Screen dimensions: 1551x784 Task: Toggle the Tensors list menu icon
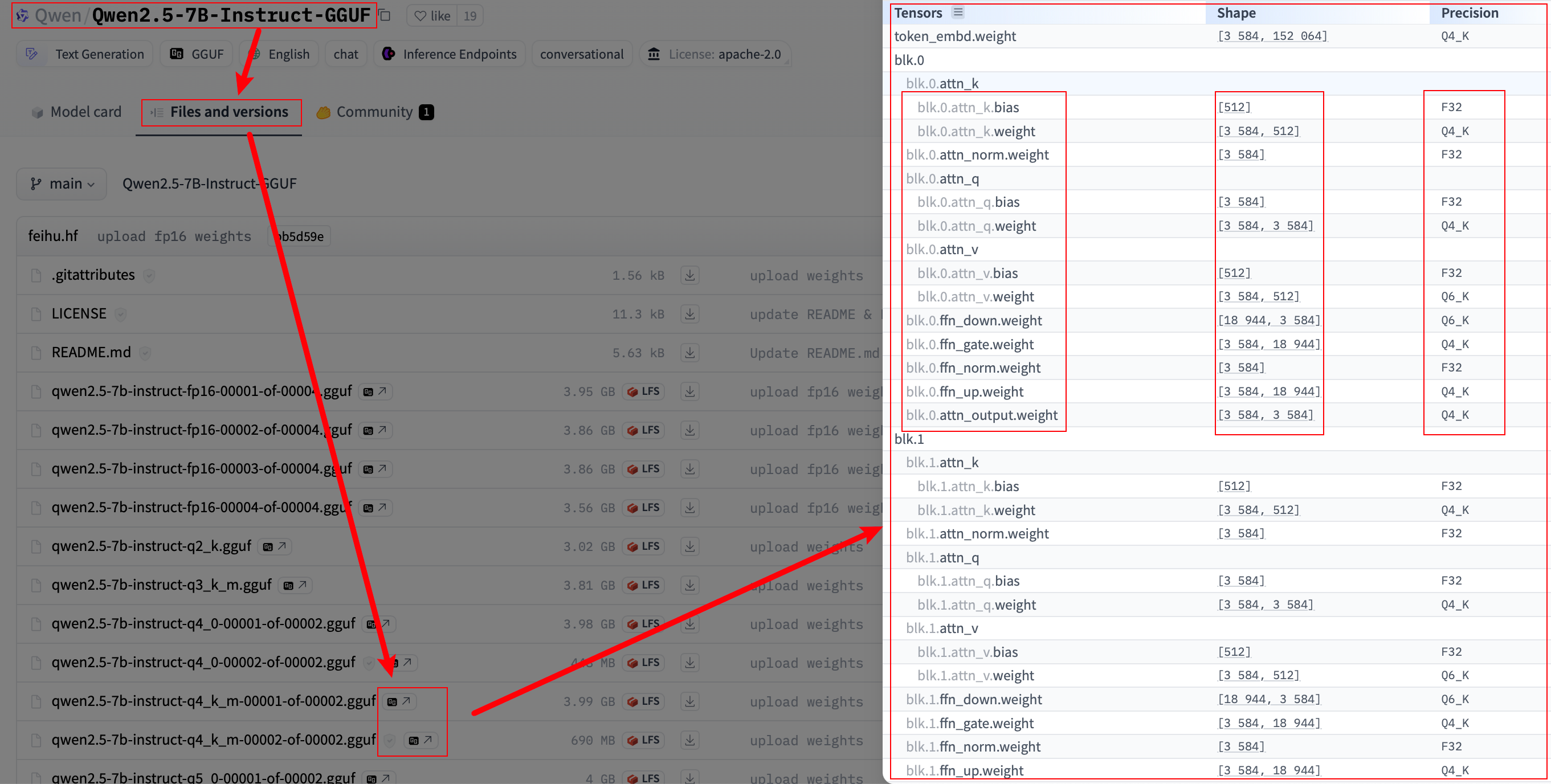[x=958, y=12]
